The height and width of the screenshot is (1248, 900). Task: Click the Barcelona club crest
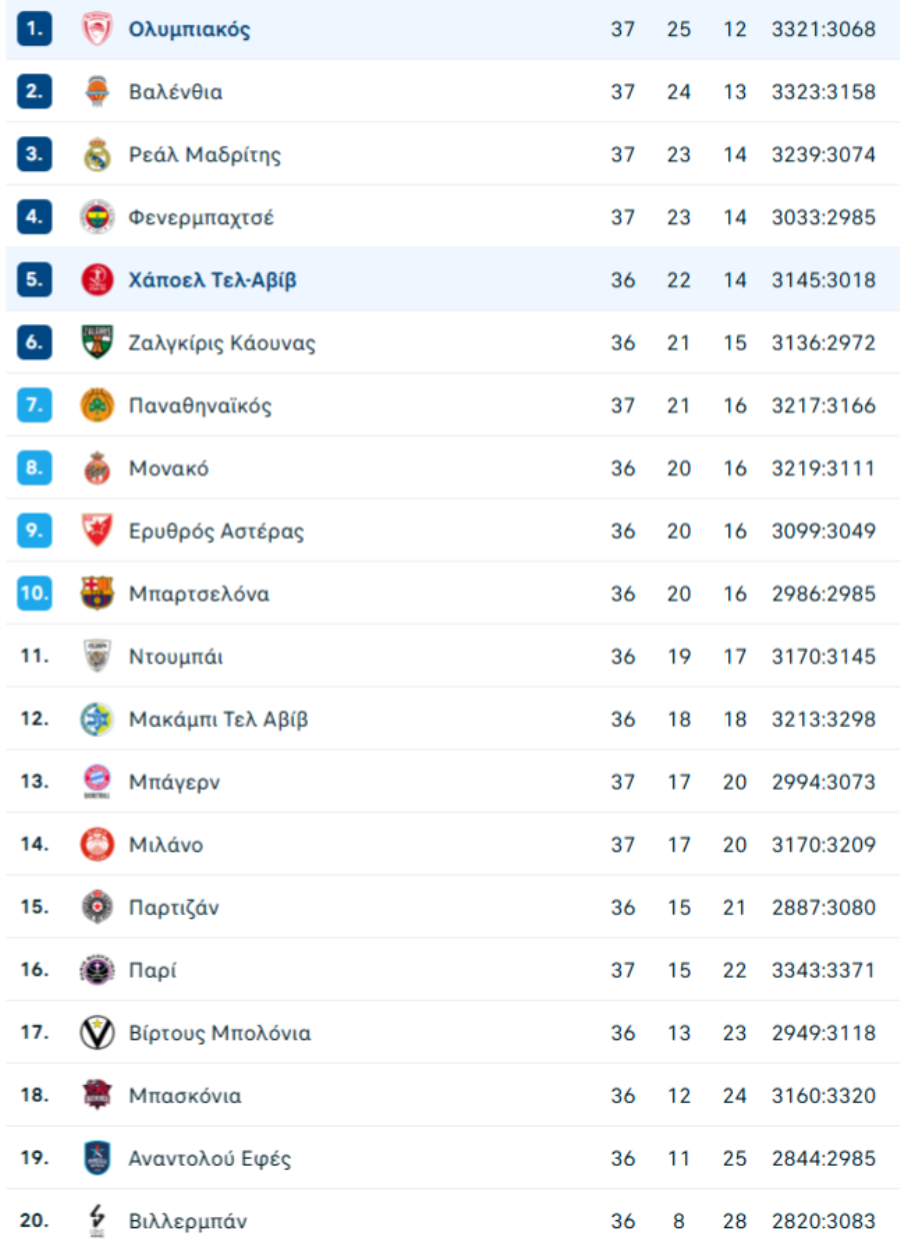point(97,594)
